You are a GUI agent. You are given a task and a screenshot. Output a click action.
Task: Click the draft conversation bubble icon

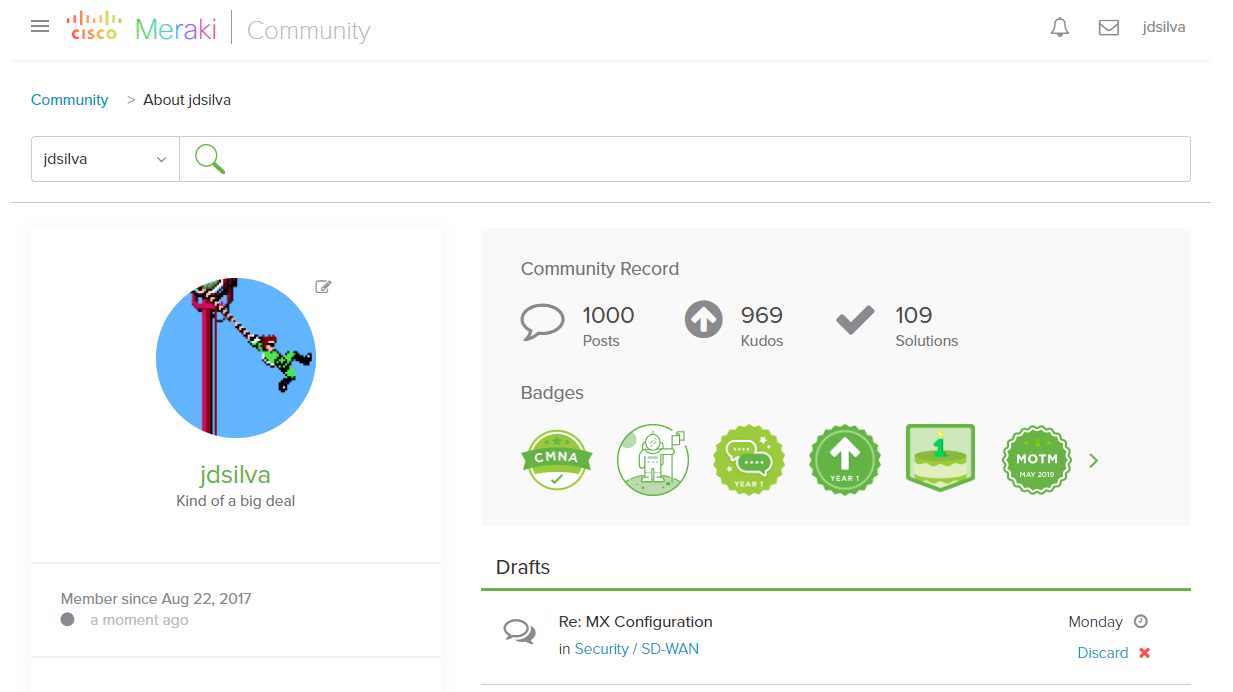click(x=519, y=630)
